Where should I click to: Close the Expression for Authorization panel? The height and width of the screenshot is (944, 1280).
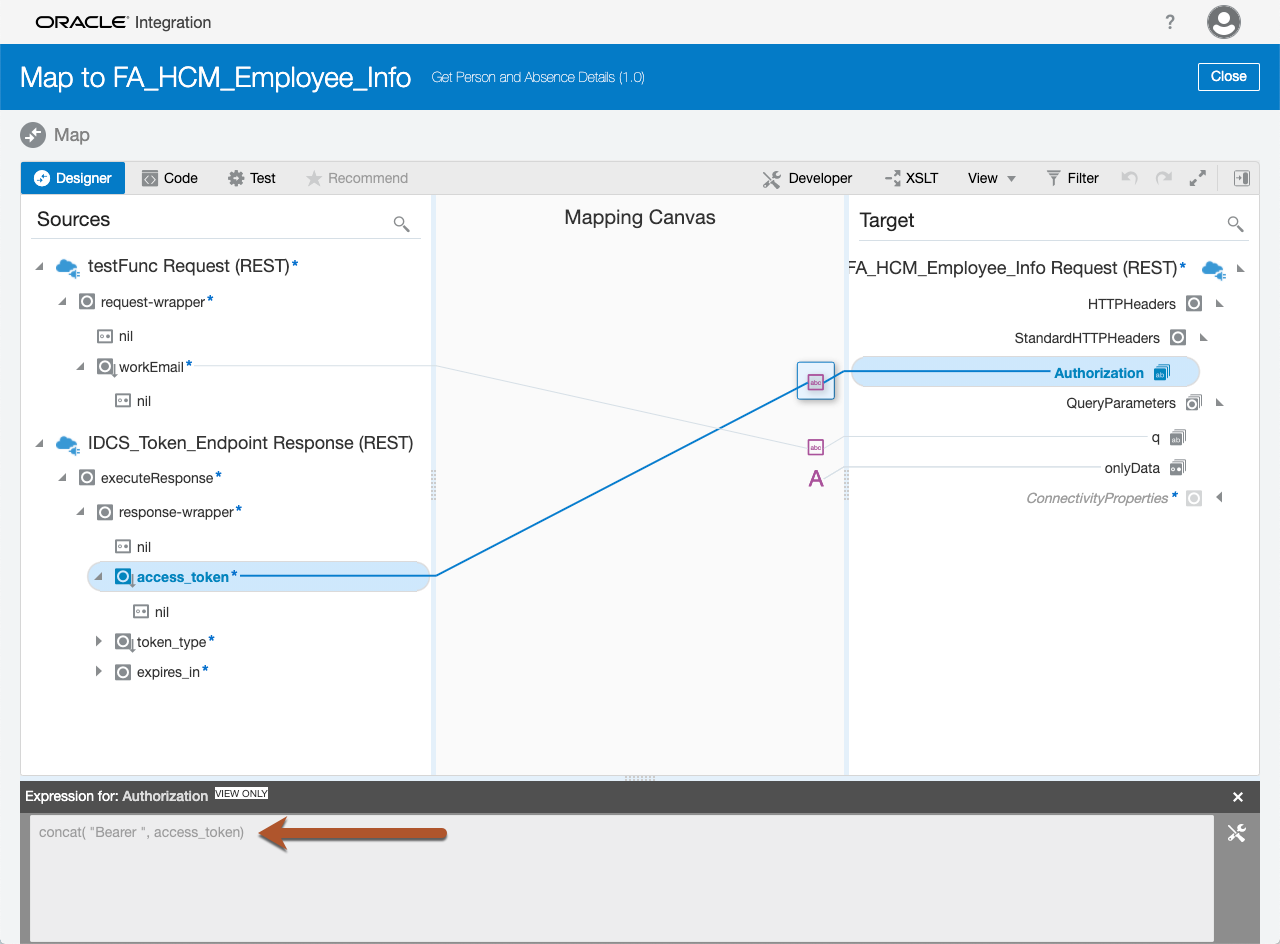click(1238, 797)
